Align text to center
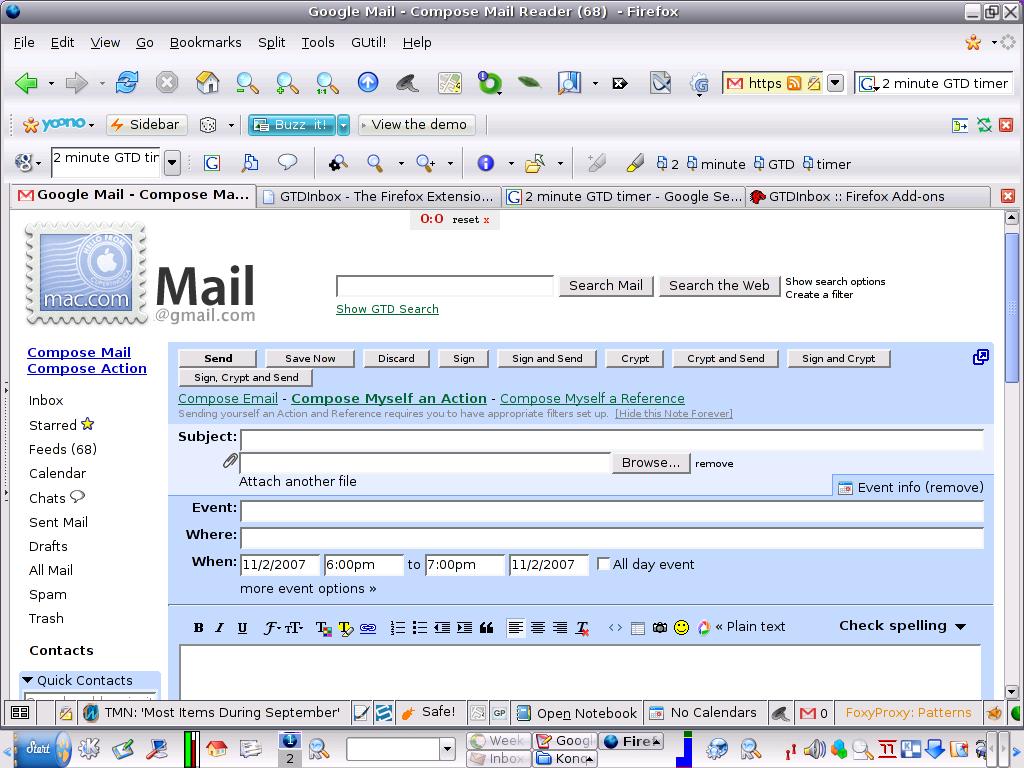This screenshot has height=768, width=1024. (x=537, y=628)
